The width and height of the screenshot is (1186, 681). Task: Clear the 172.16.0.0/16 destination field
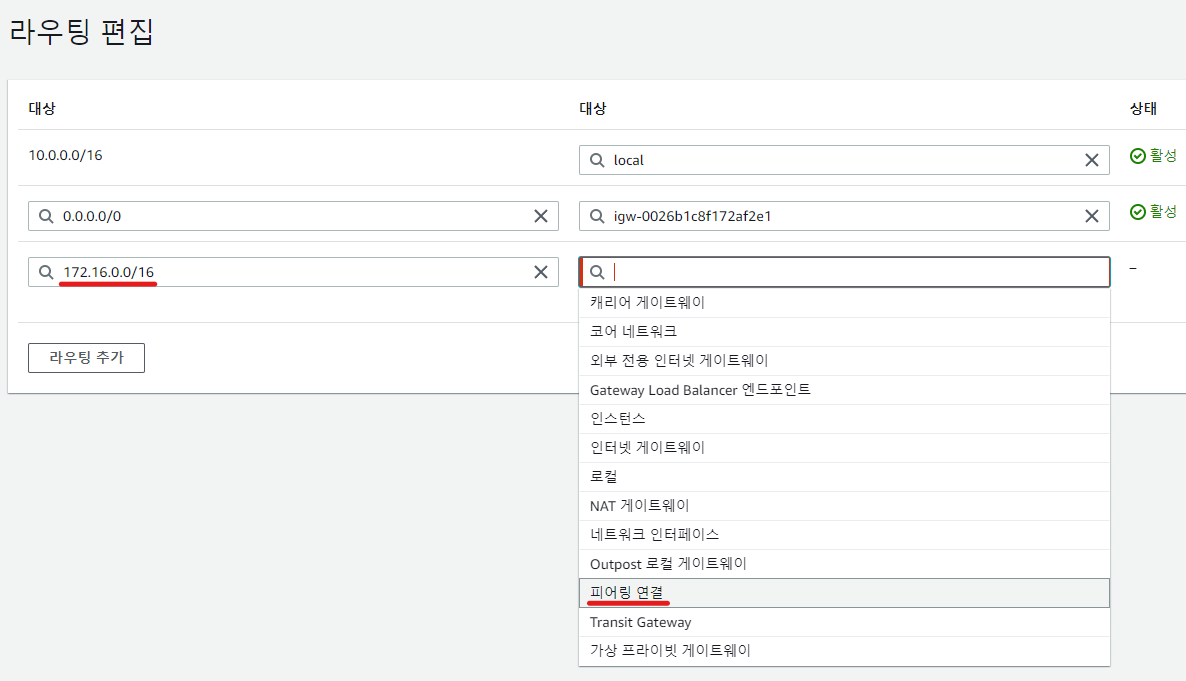click(x=541, y=272)
